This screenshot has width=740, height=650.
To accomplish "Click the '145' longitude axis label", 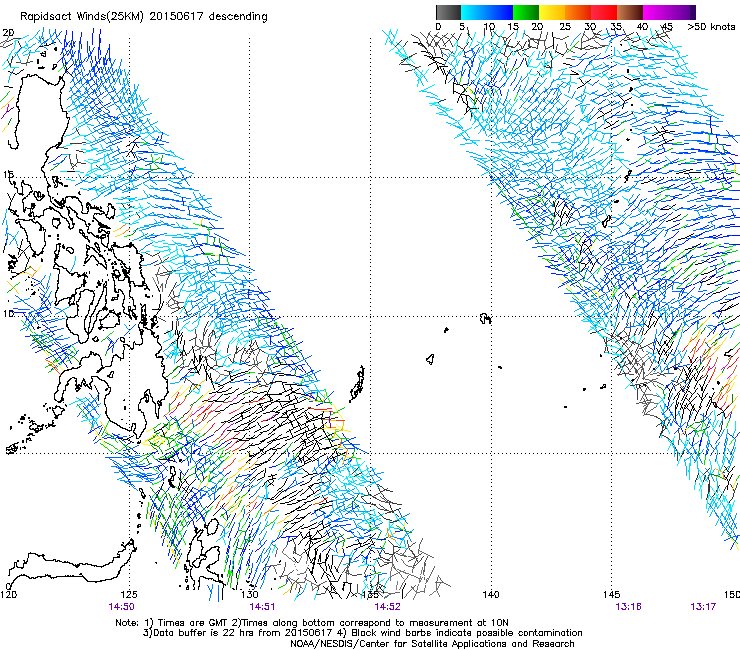I will [611, 594].
